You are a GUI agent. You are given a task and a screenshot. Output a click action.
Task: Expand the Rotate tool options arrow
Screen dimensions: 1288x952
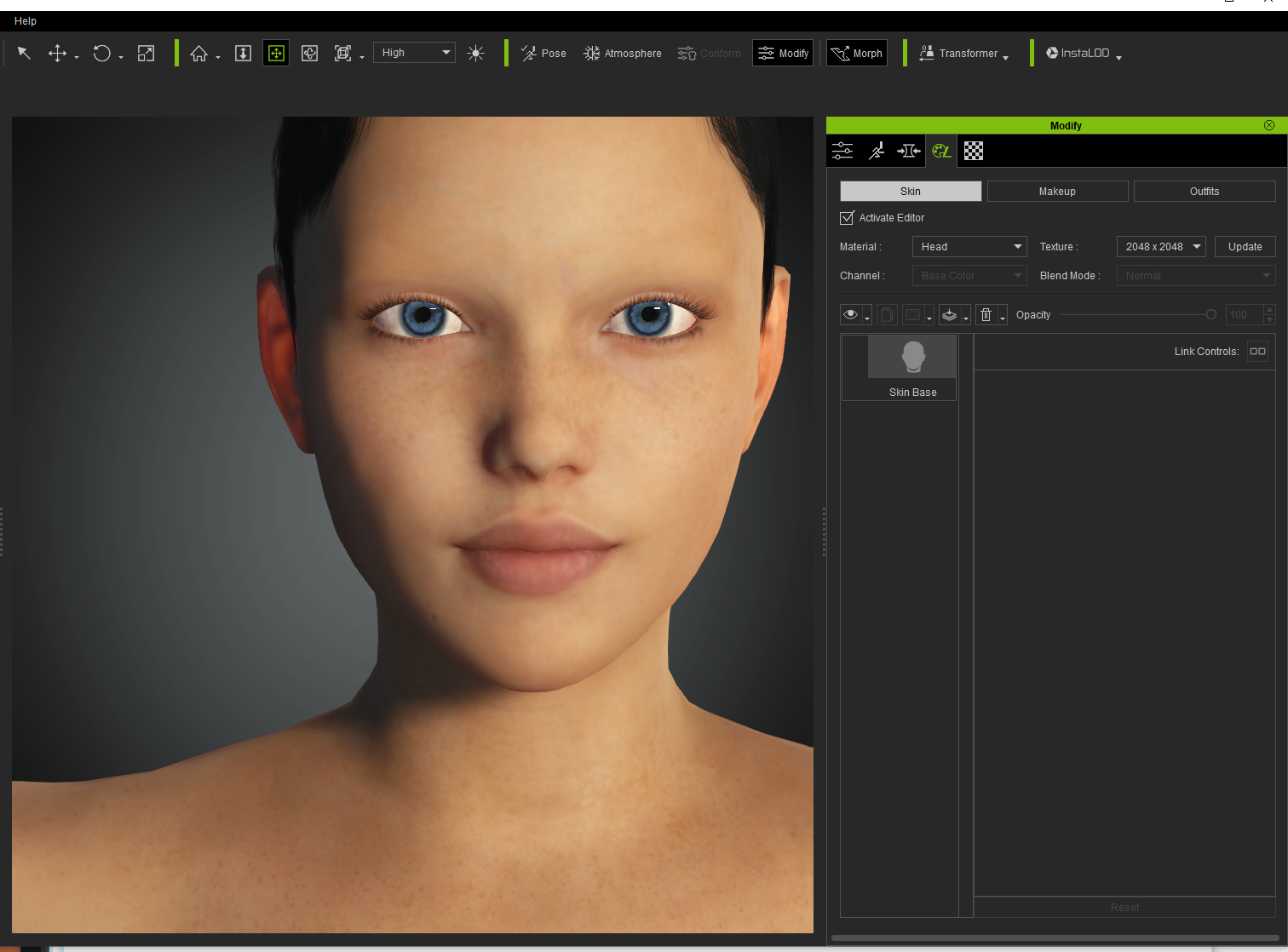tap(121, 58)
